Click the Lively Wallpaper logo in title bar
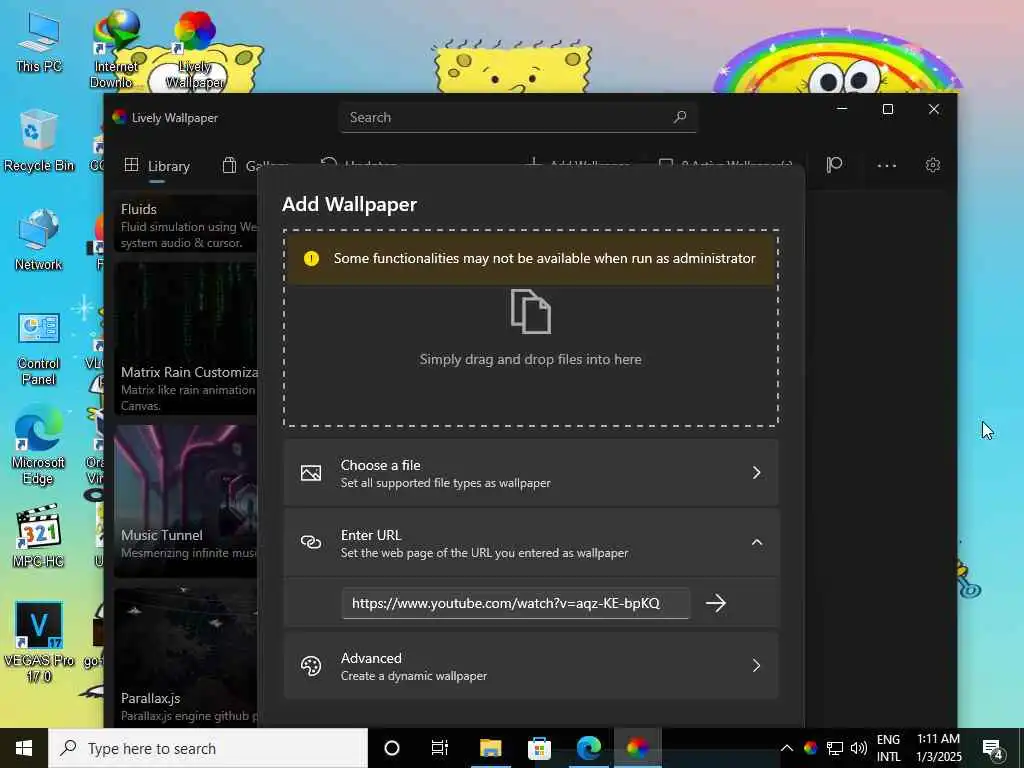 pos(119,118)
